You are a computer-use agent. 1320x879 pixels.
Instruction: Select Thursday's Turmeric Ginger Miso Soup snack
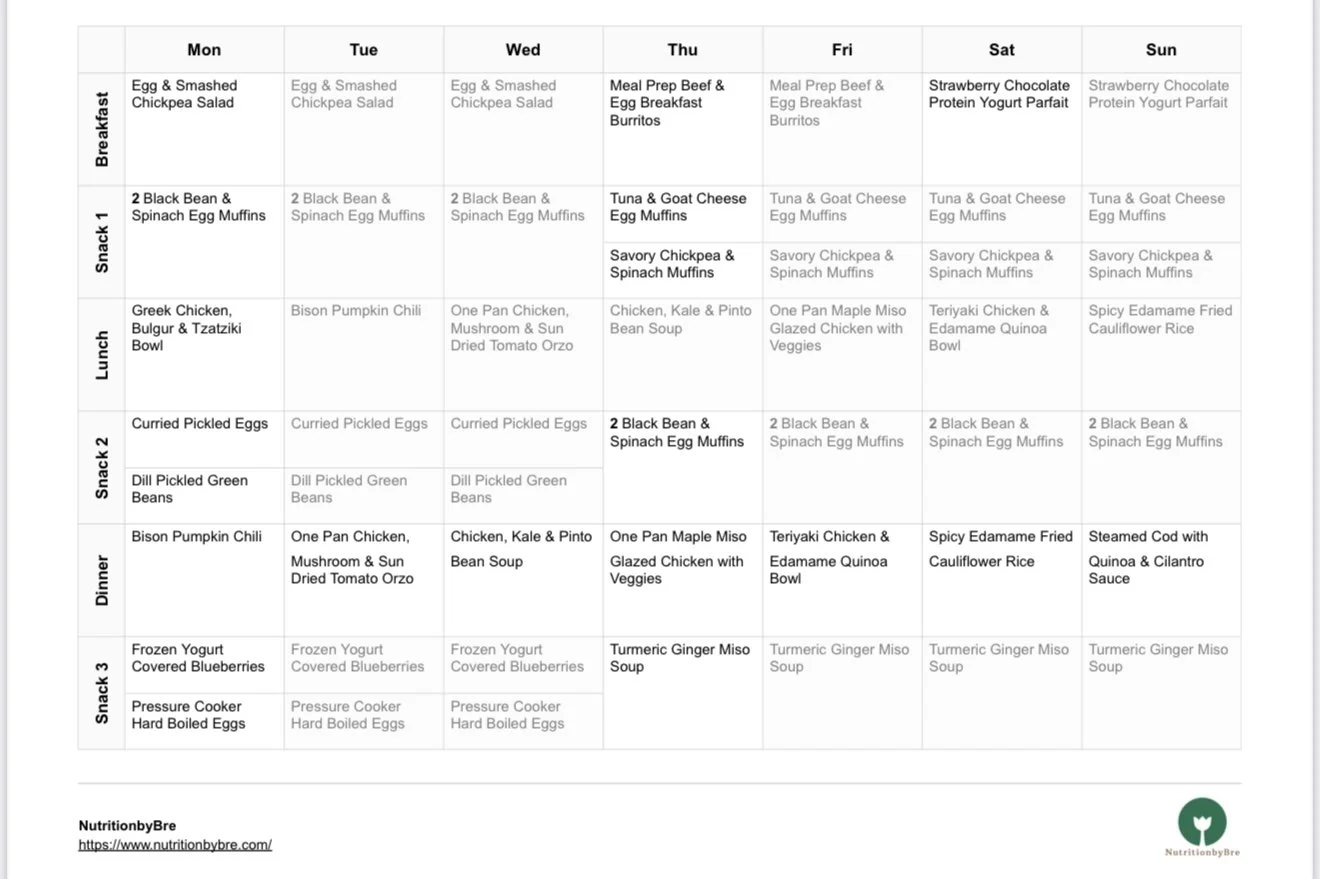[680, 658]
